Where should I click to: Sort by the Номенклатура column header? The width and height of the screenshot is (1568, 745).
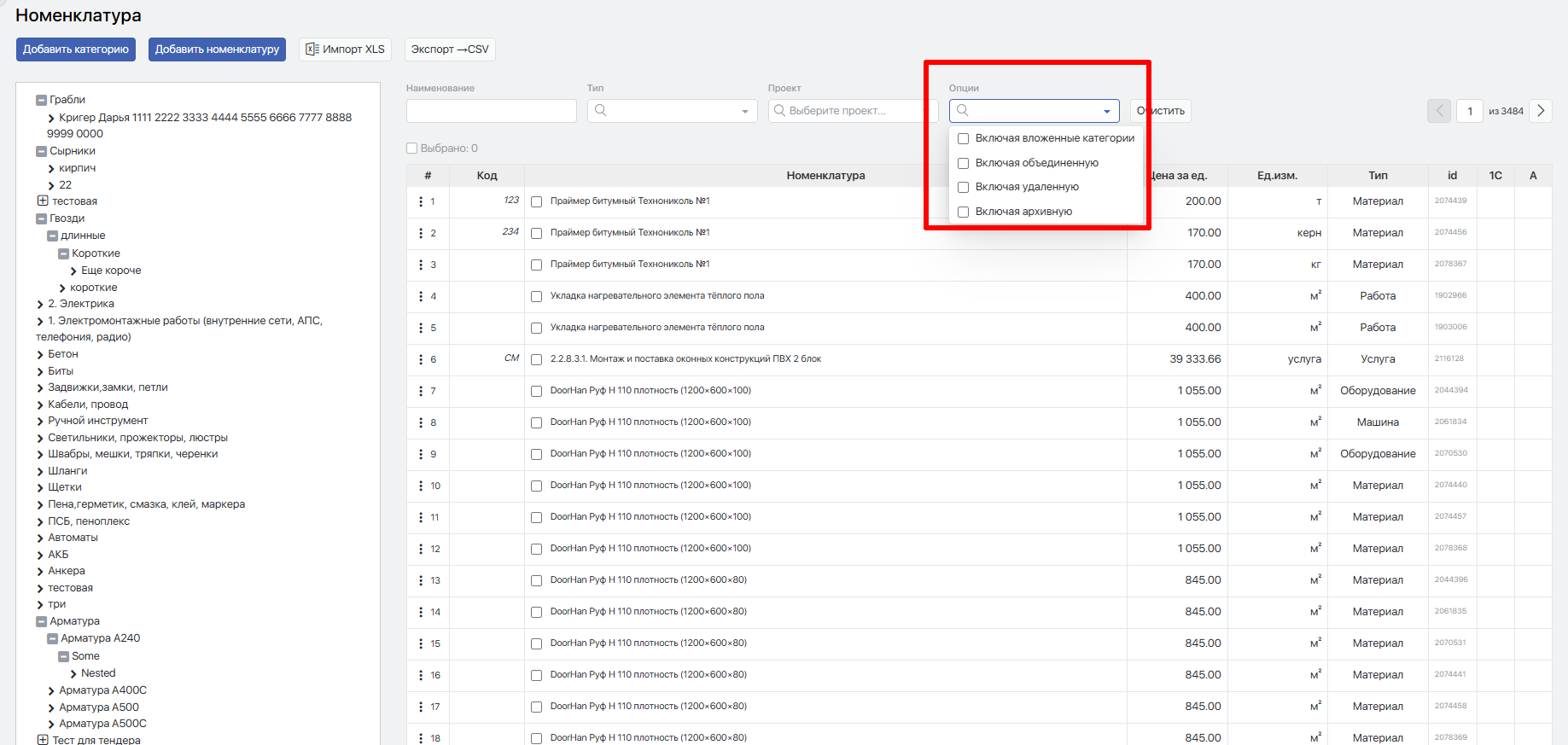pyautogui.click(x=825, y=175)
